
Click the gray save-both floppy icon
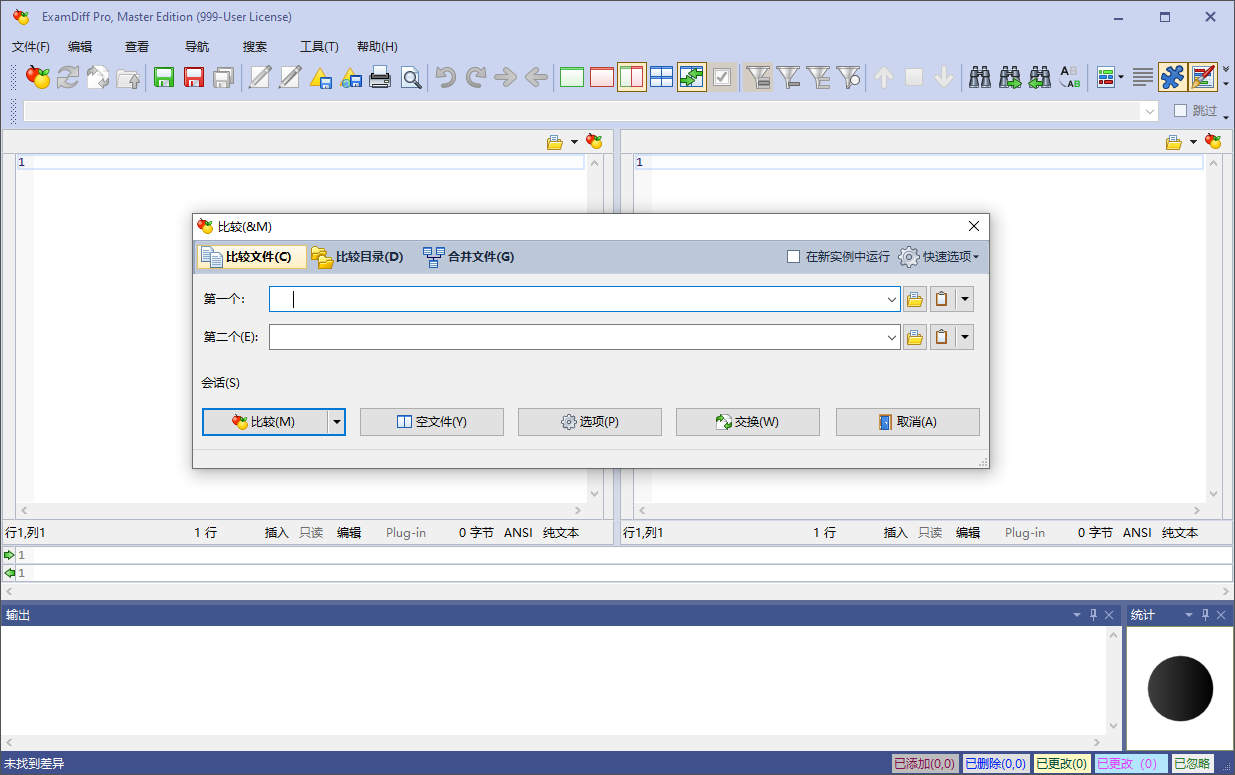(224, 77)
